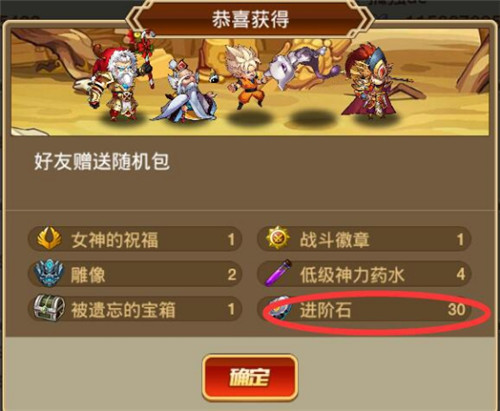This screenshot has width=500, height=411.
Task: Select the 进阶石 reward row label
Action: pyautogui.click(x=325, y=310)
